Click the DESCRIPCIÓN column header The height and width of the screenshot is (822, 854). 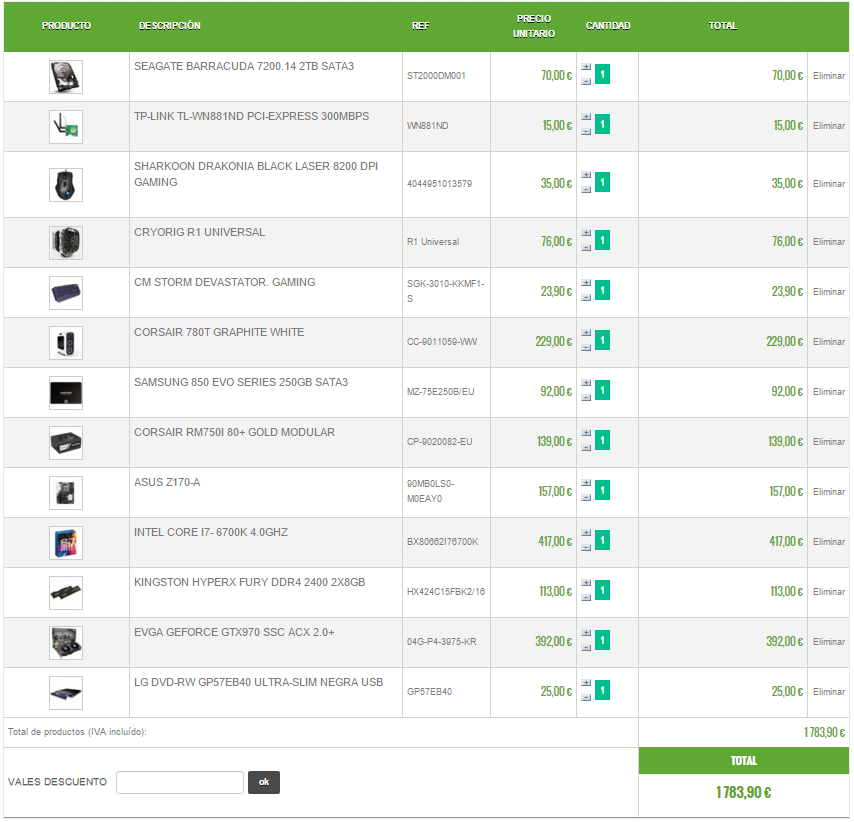click(169, 26)
